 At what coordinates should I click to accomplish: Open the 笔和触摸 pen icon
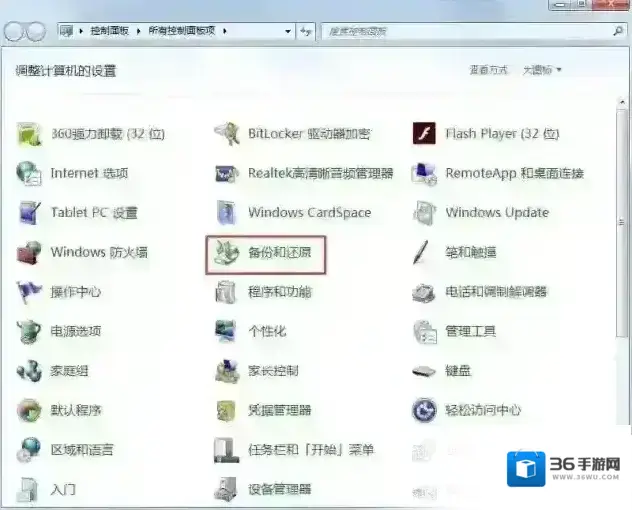click(x=421, y=252)
